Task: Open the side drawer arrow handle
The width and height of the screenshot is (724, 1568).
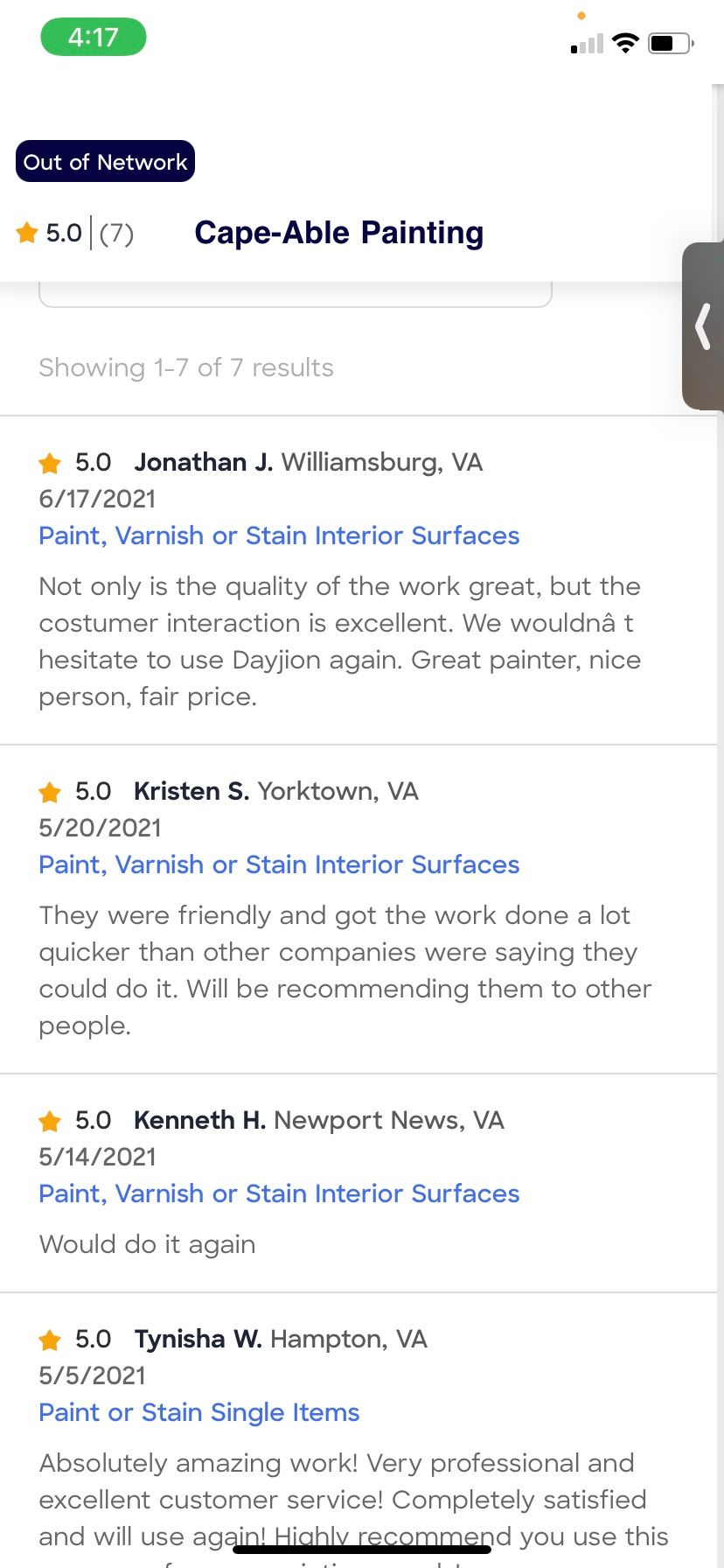Action: tap(703, 326)
